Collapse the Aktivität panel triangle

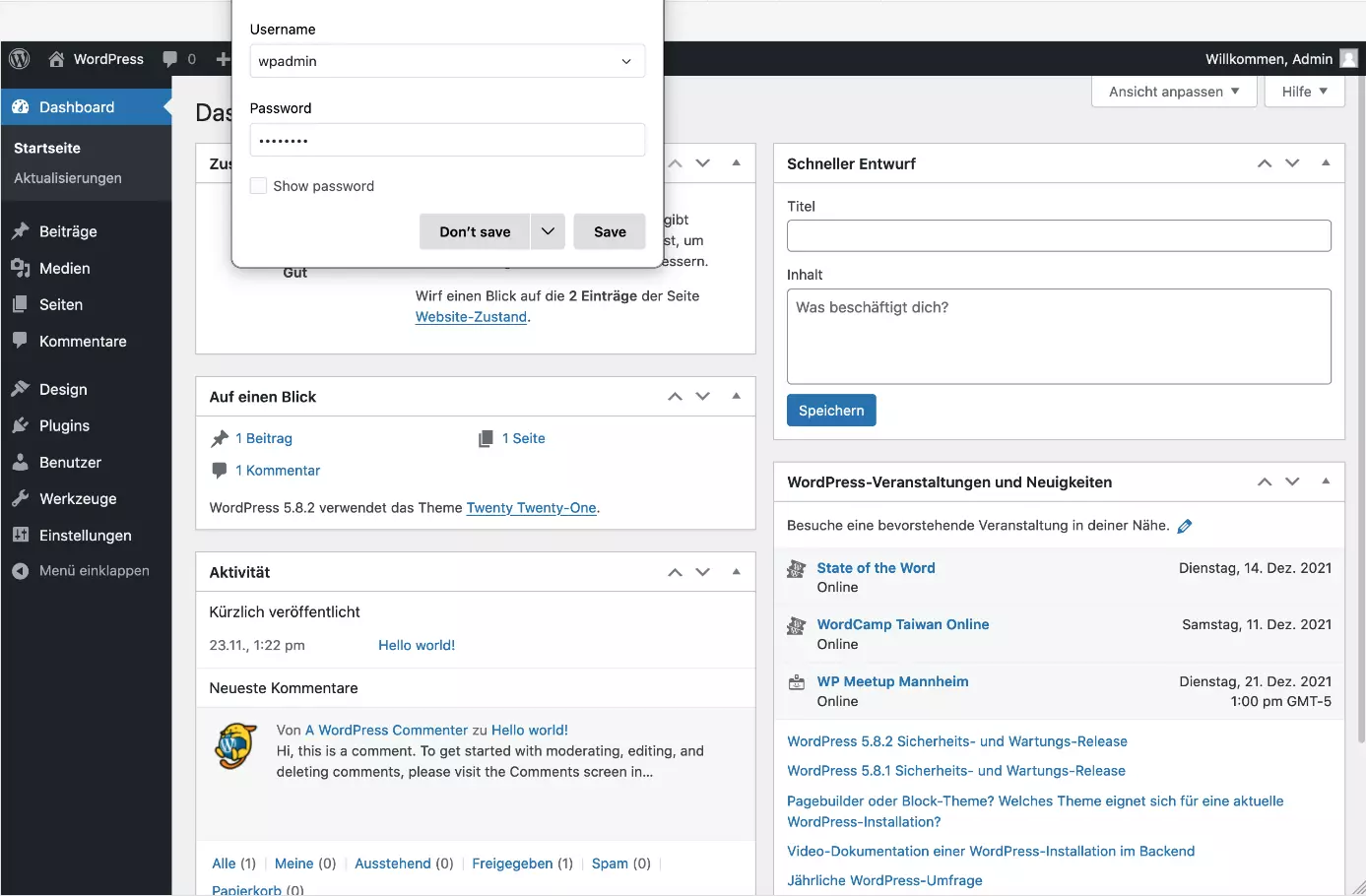tap(736, 571)
